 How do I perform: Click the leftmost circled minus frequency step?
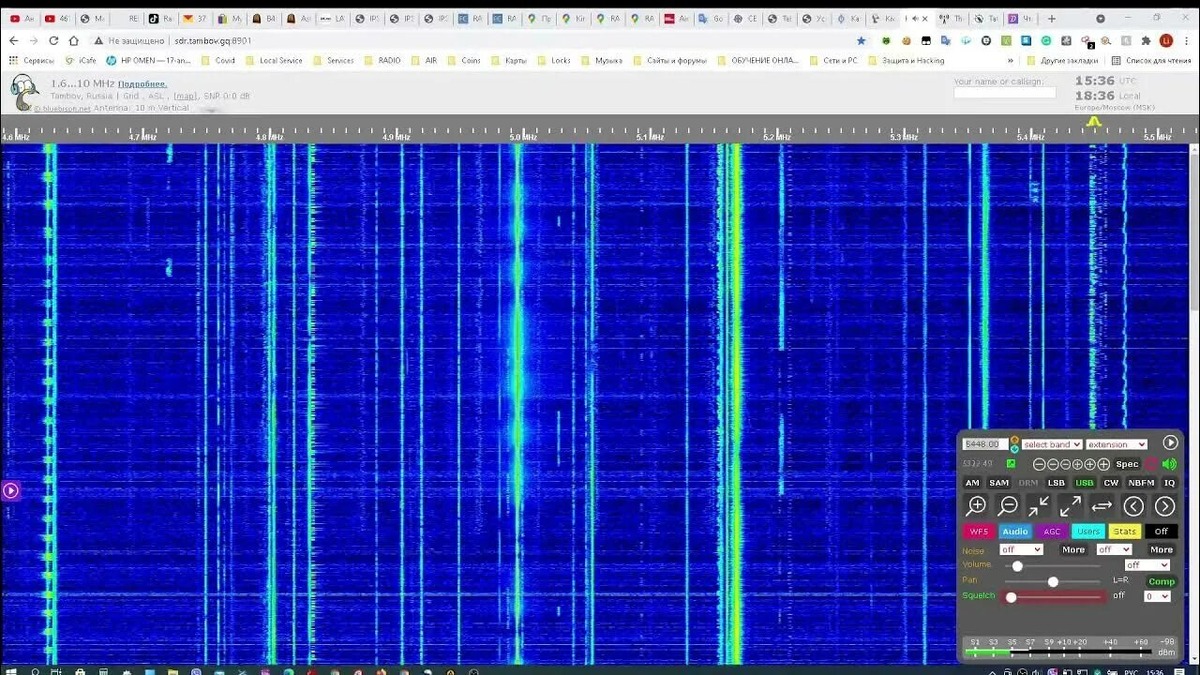tap(1039, 464)
